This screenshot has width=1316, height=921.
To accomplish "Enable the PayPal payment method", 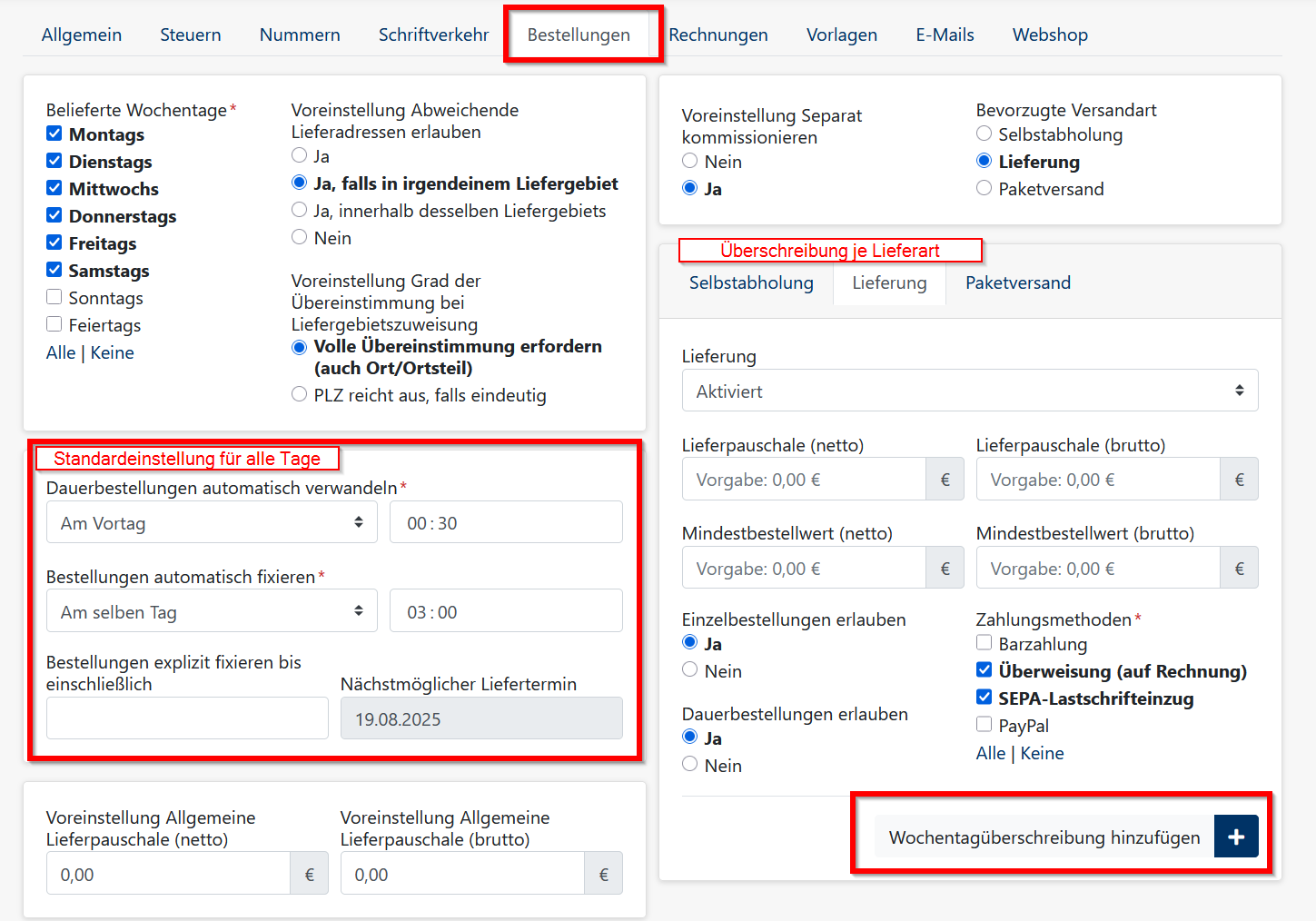I will [984, 725].
